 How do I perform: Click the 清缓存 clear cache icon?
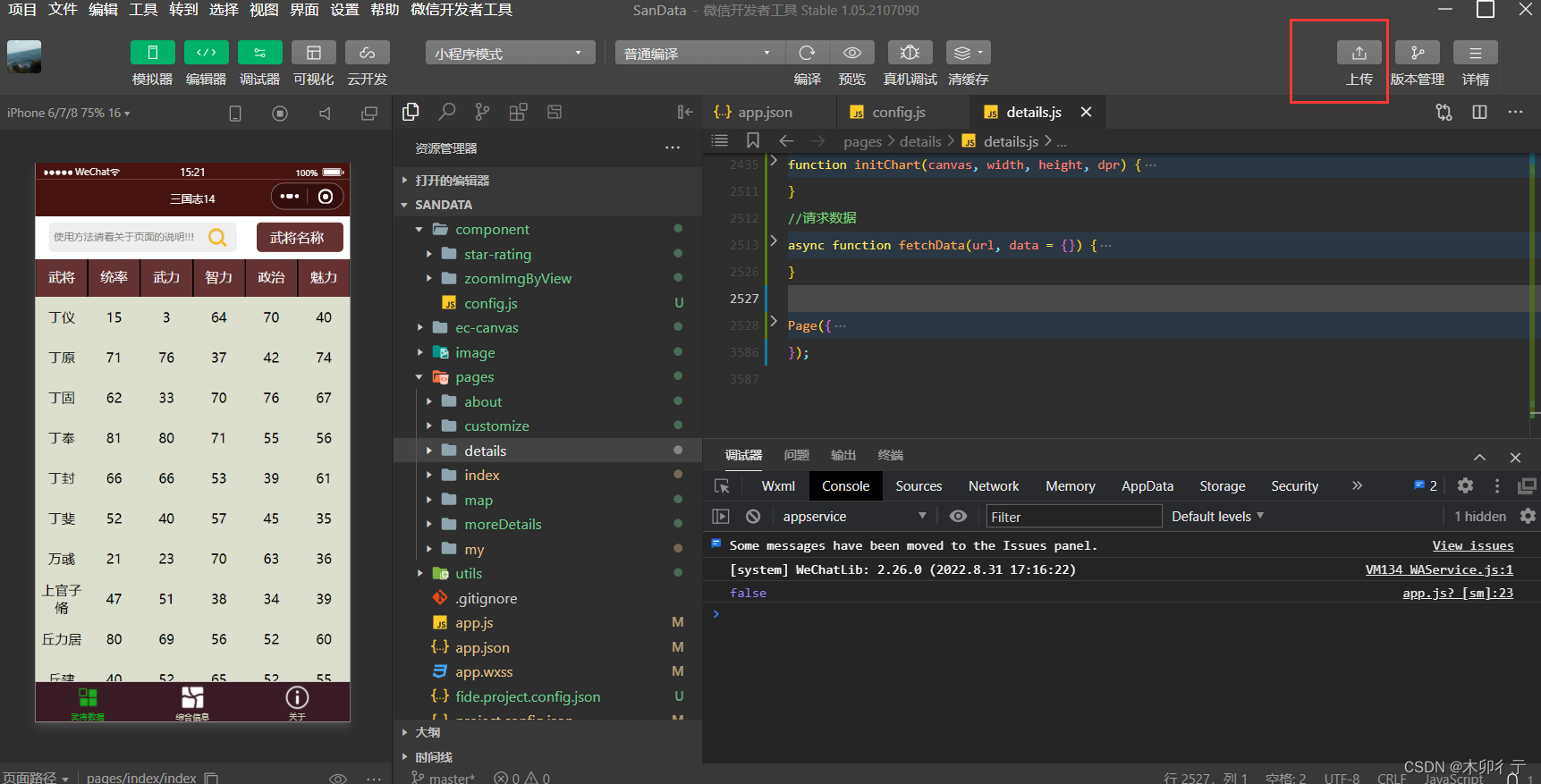(969, 53)
